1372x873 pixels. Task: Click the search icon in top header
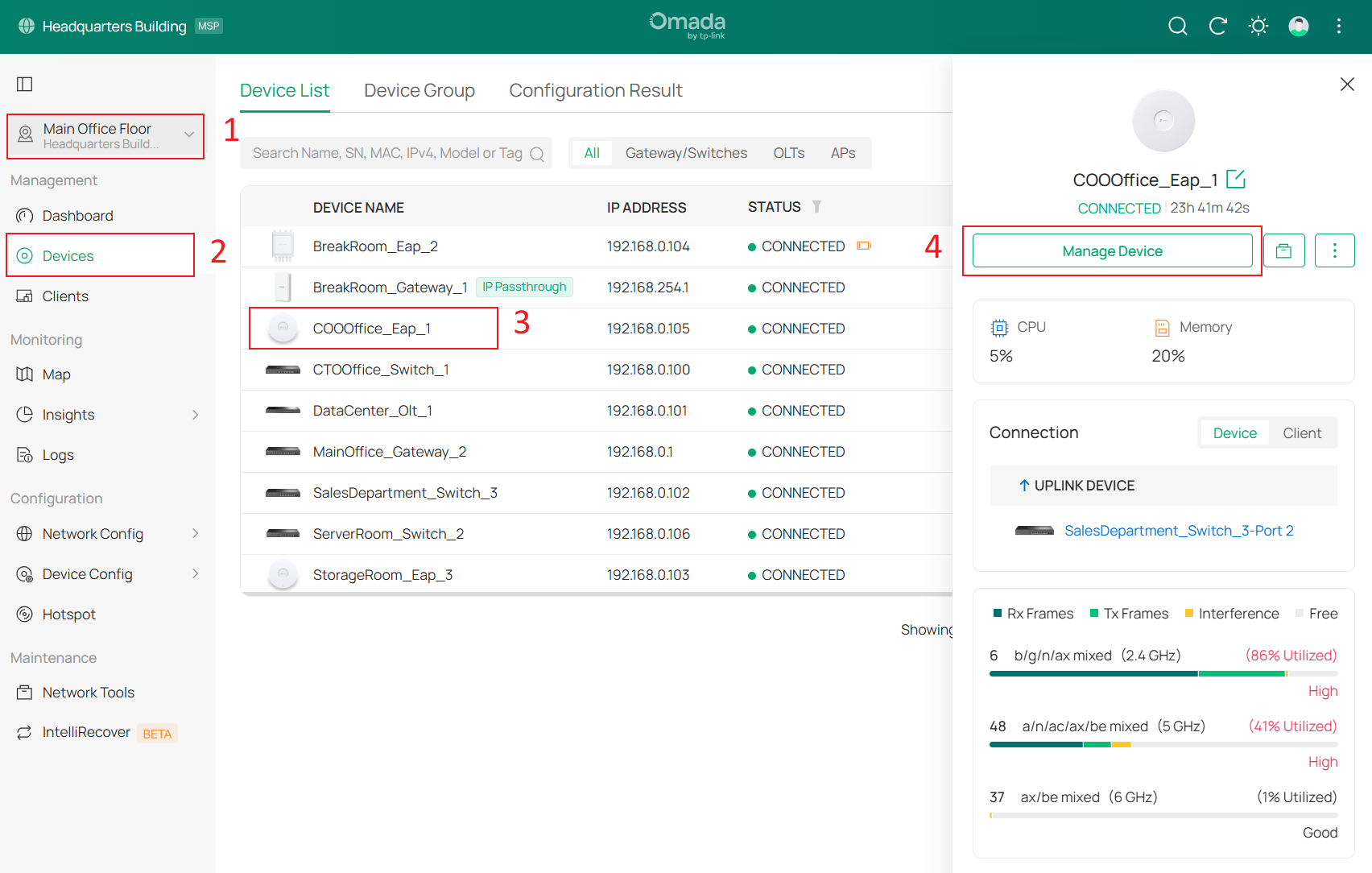click(x=1177, y=27)
